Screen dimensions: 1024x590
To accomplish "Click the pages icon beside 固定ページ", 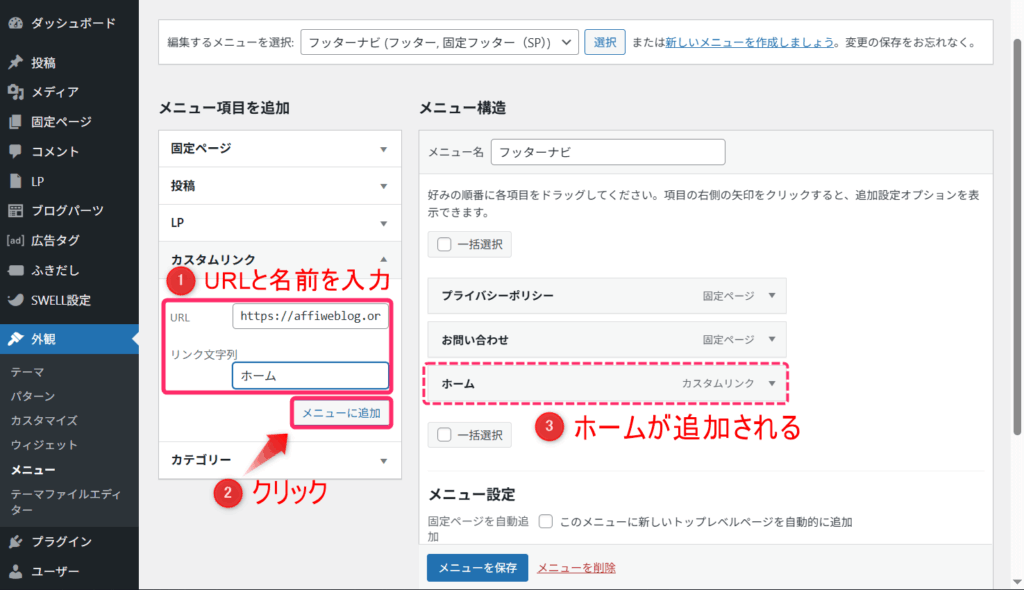I will 16,122.
